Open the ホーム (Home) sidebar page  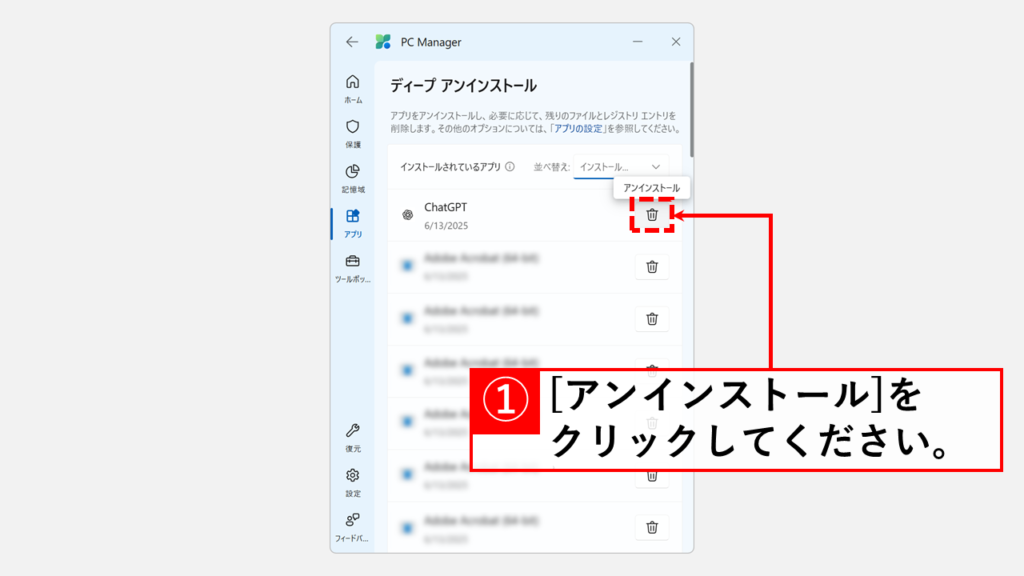353,87
